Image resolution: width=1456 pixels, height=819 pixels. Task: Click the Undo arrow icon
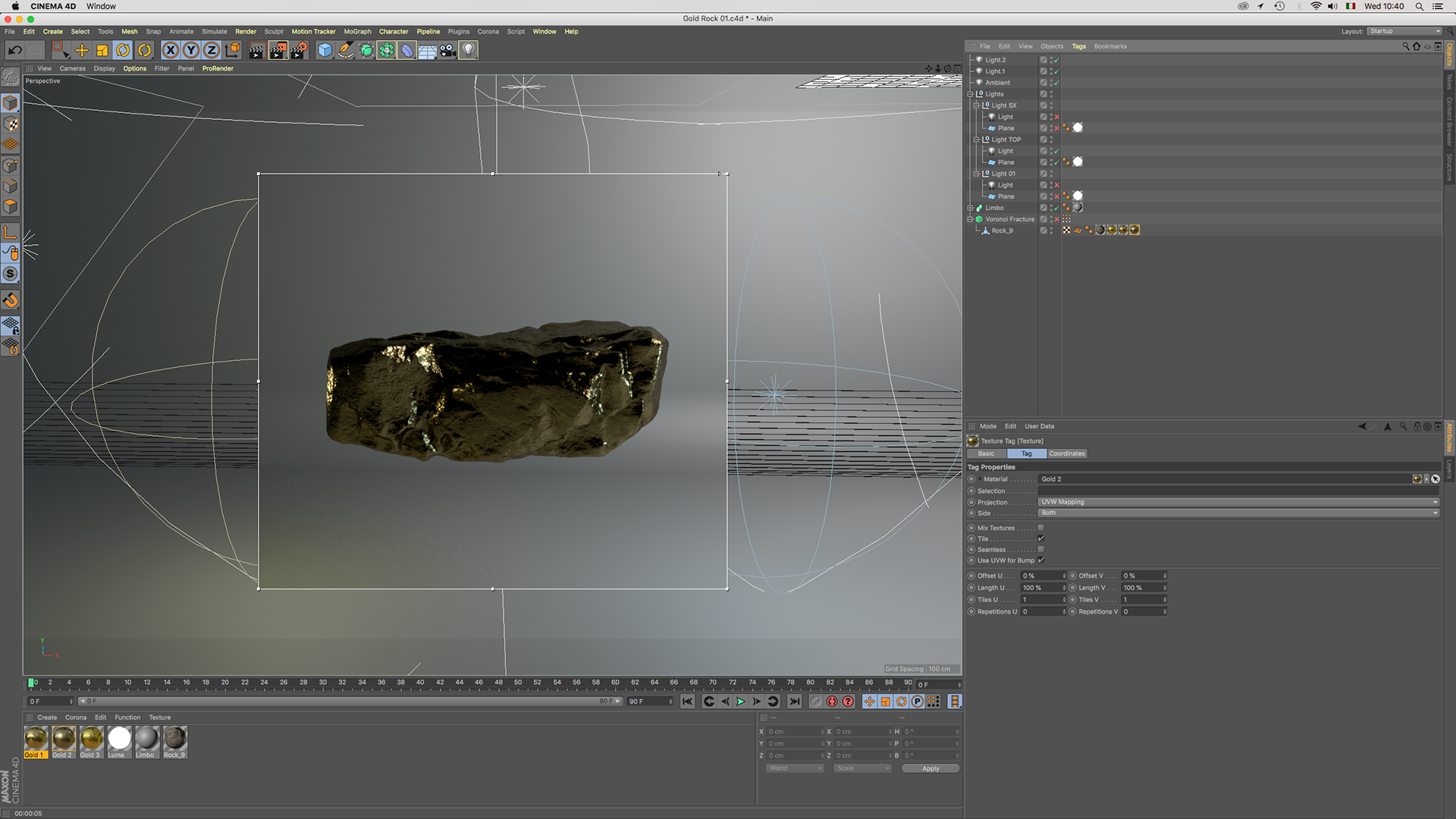click(x=14, y=50)
